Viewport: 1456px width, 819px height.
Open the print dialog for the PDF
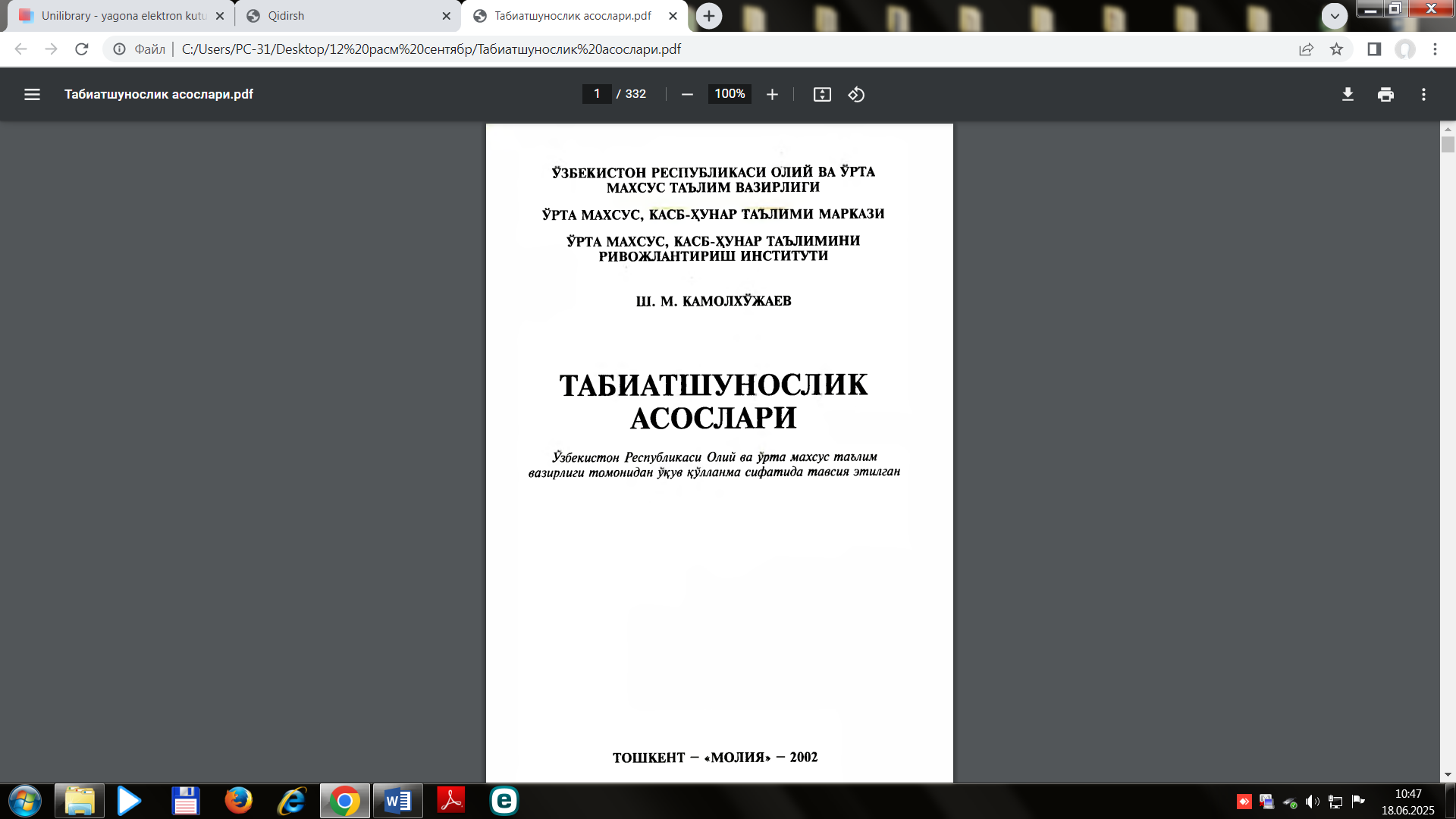click(x=1386, y=94)
